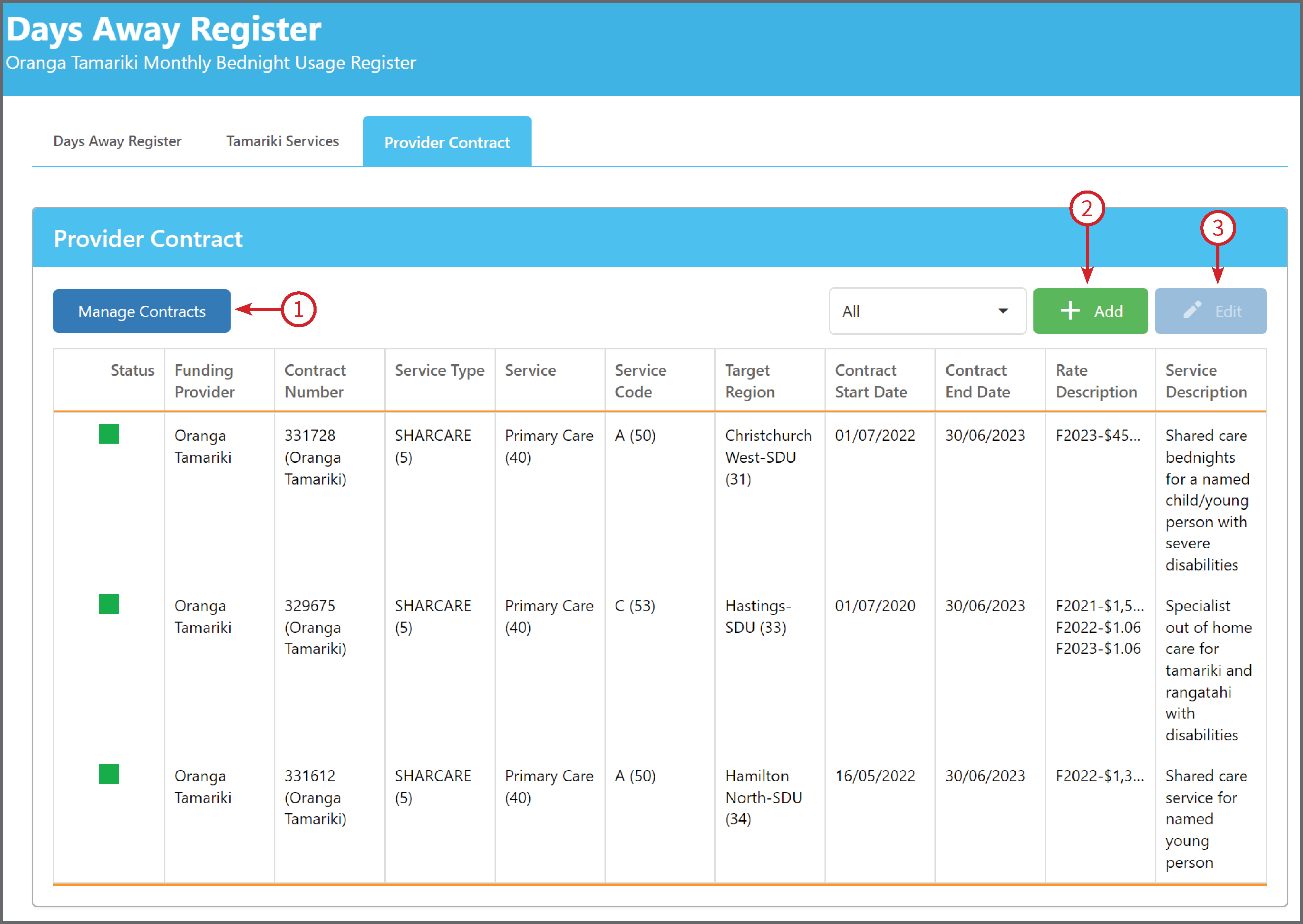Click the plus icon on Add button
Screen dimensions: 1303x924
tap(1070, 311)
